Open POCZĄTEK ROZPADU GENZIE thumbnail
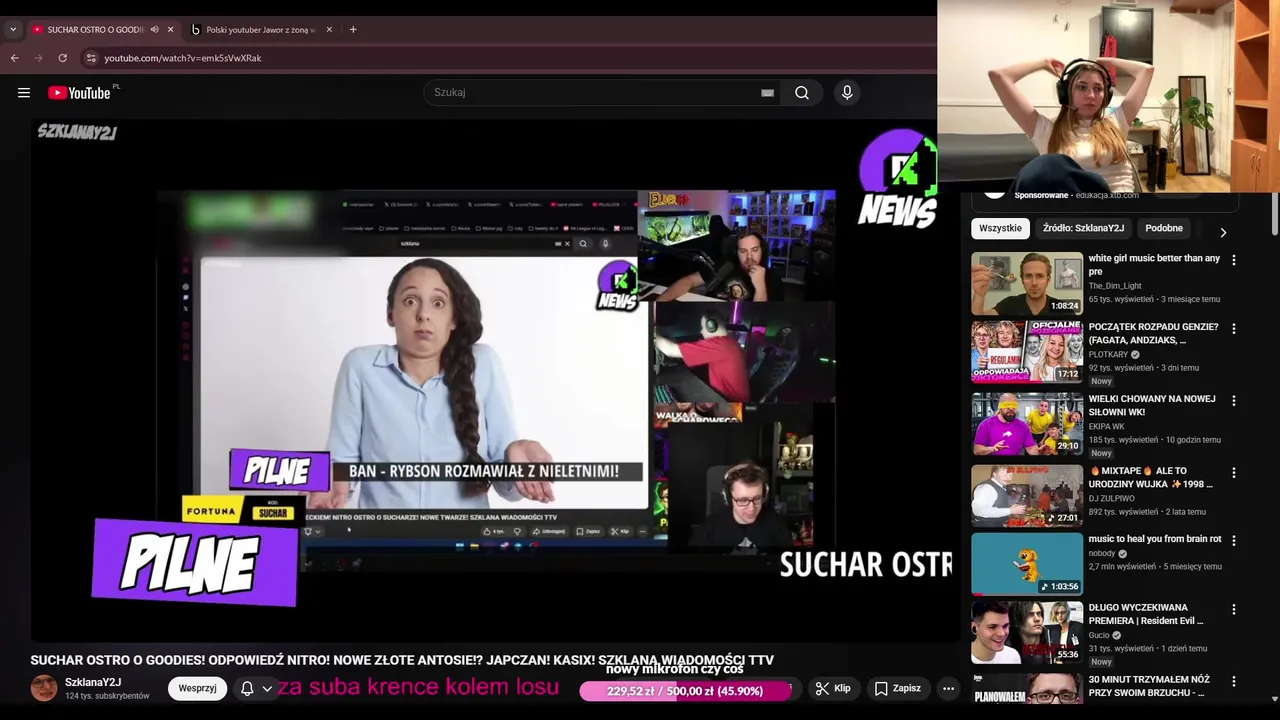 1027,352
